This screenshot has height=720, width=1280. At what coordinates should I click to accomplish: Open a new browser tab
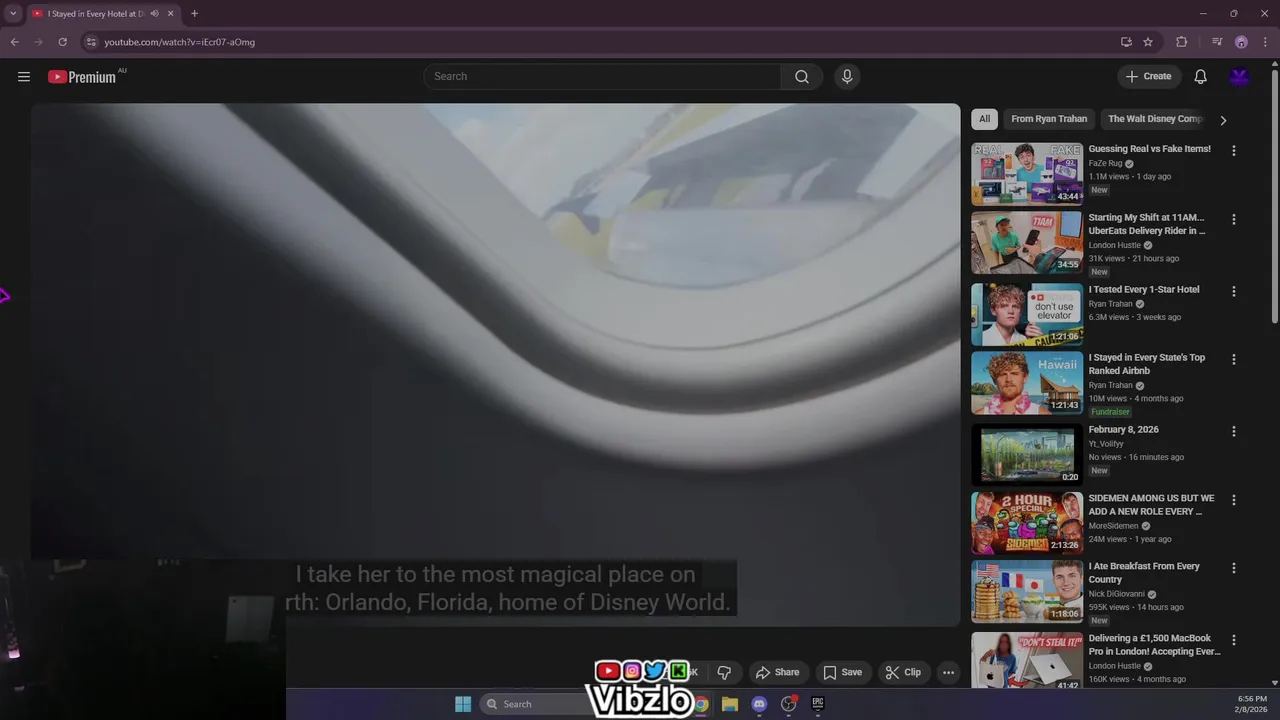tap(194, 14)
